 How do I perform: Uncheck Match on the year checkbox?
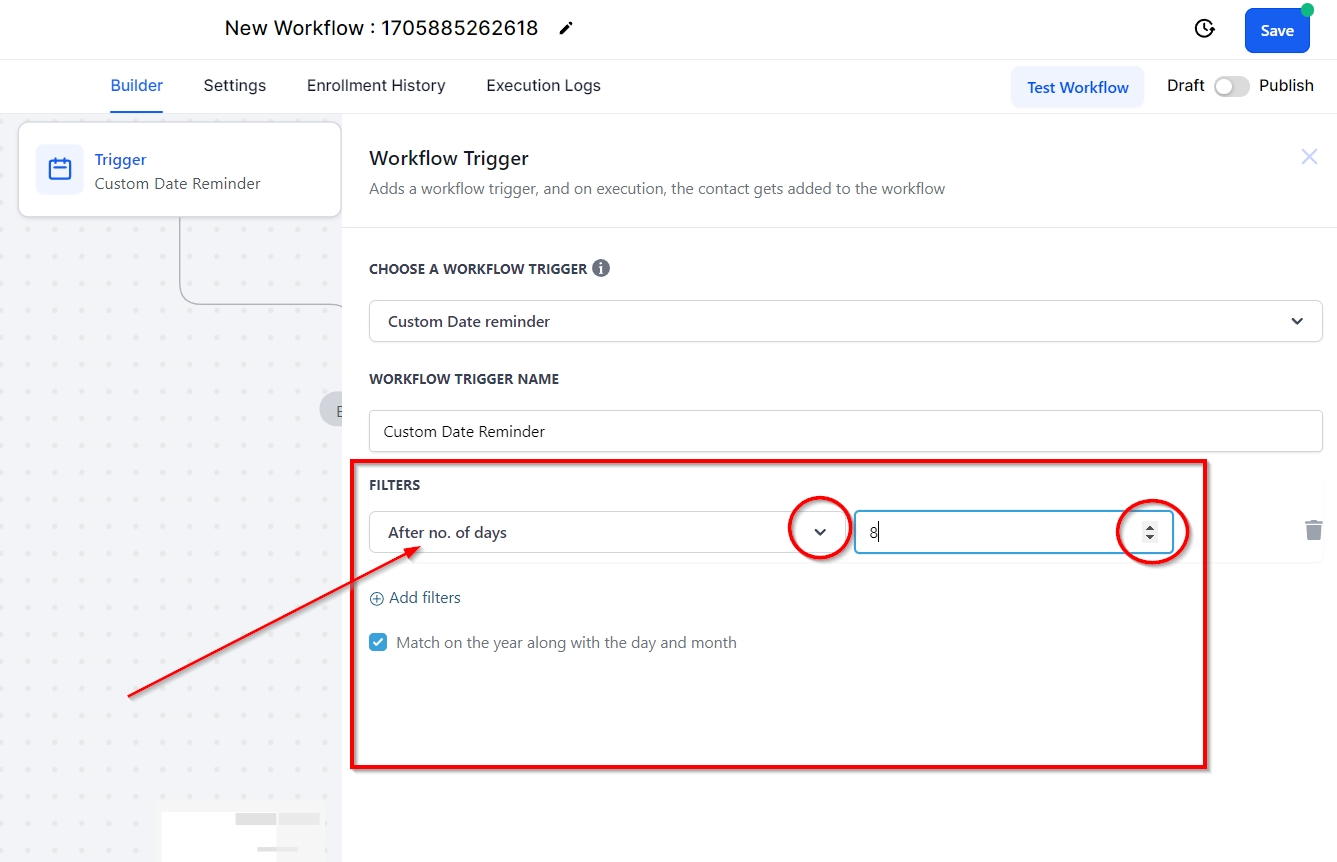point(378,642)
